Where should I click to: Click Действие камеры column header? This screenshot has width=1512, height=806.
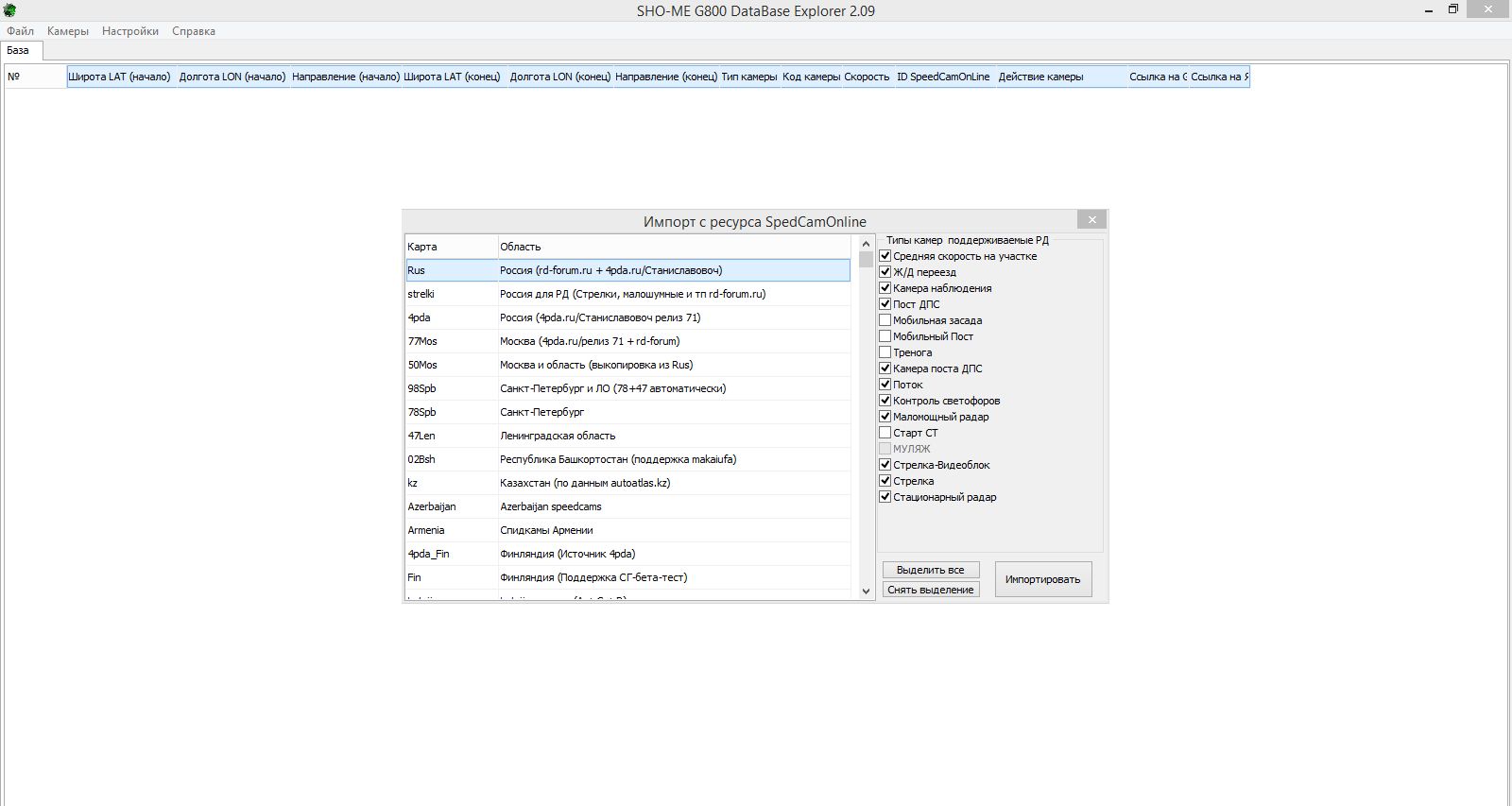click(1061, 77)
